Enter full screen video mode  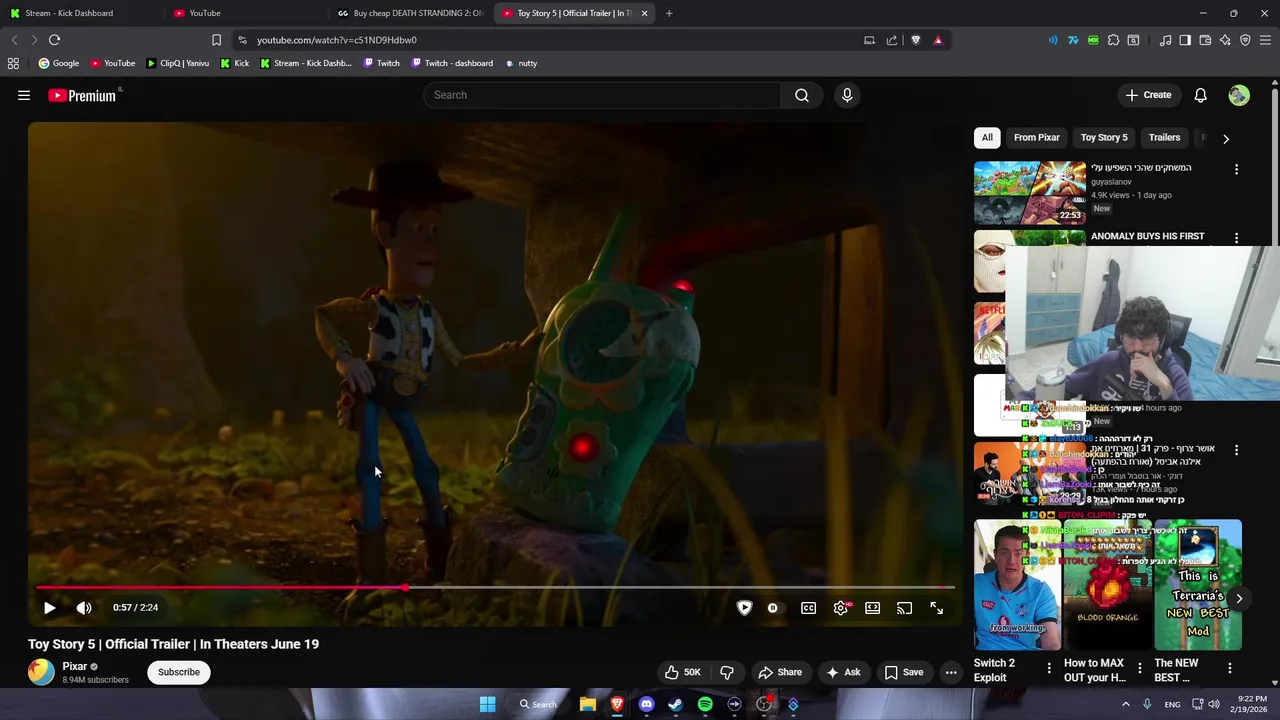point(936,607)
